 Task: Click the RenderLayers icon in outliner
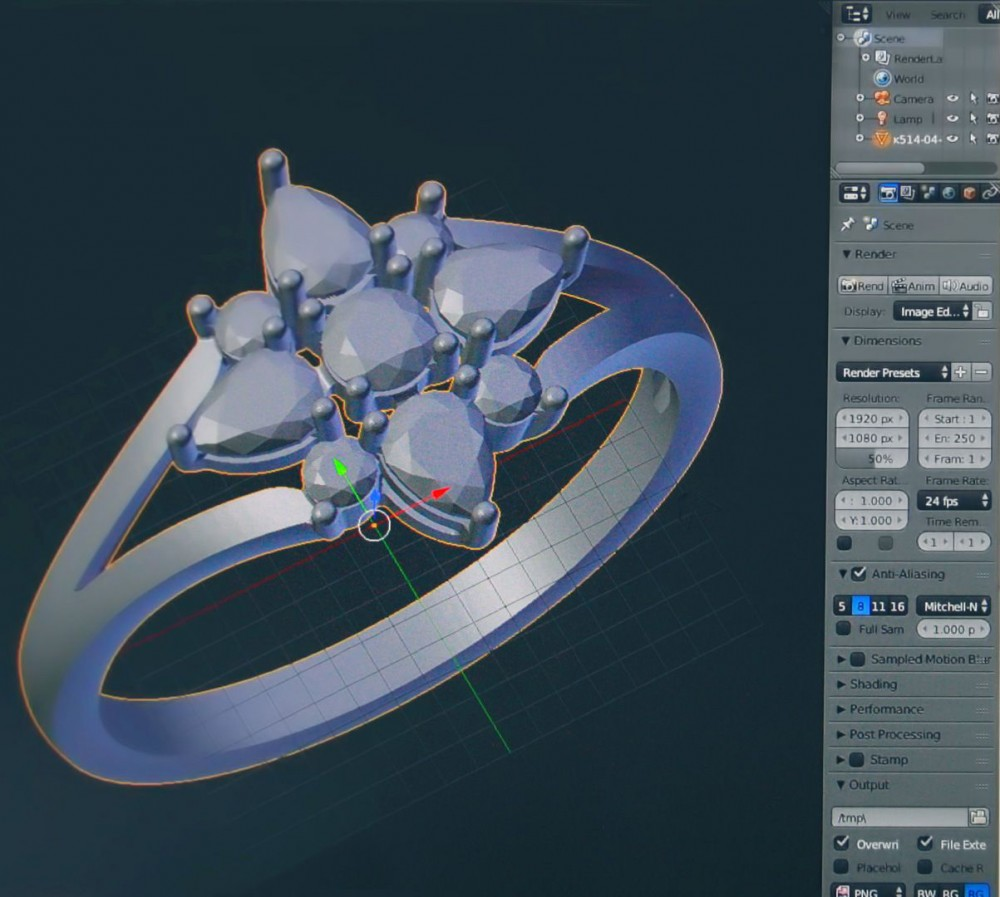[882, 58]
